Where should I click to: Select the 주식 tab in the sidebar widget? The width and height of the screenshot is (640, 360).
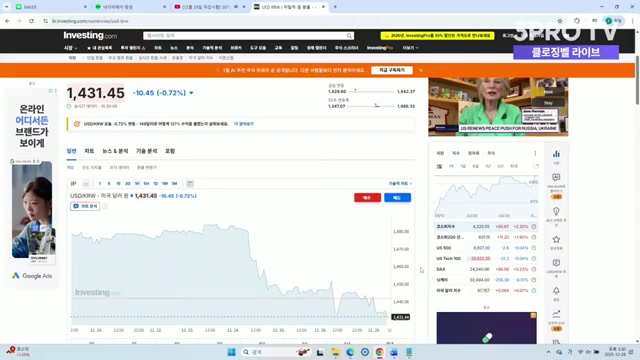click(491, 153)
